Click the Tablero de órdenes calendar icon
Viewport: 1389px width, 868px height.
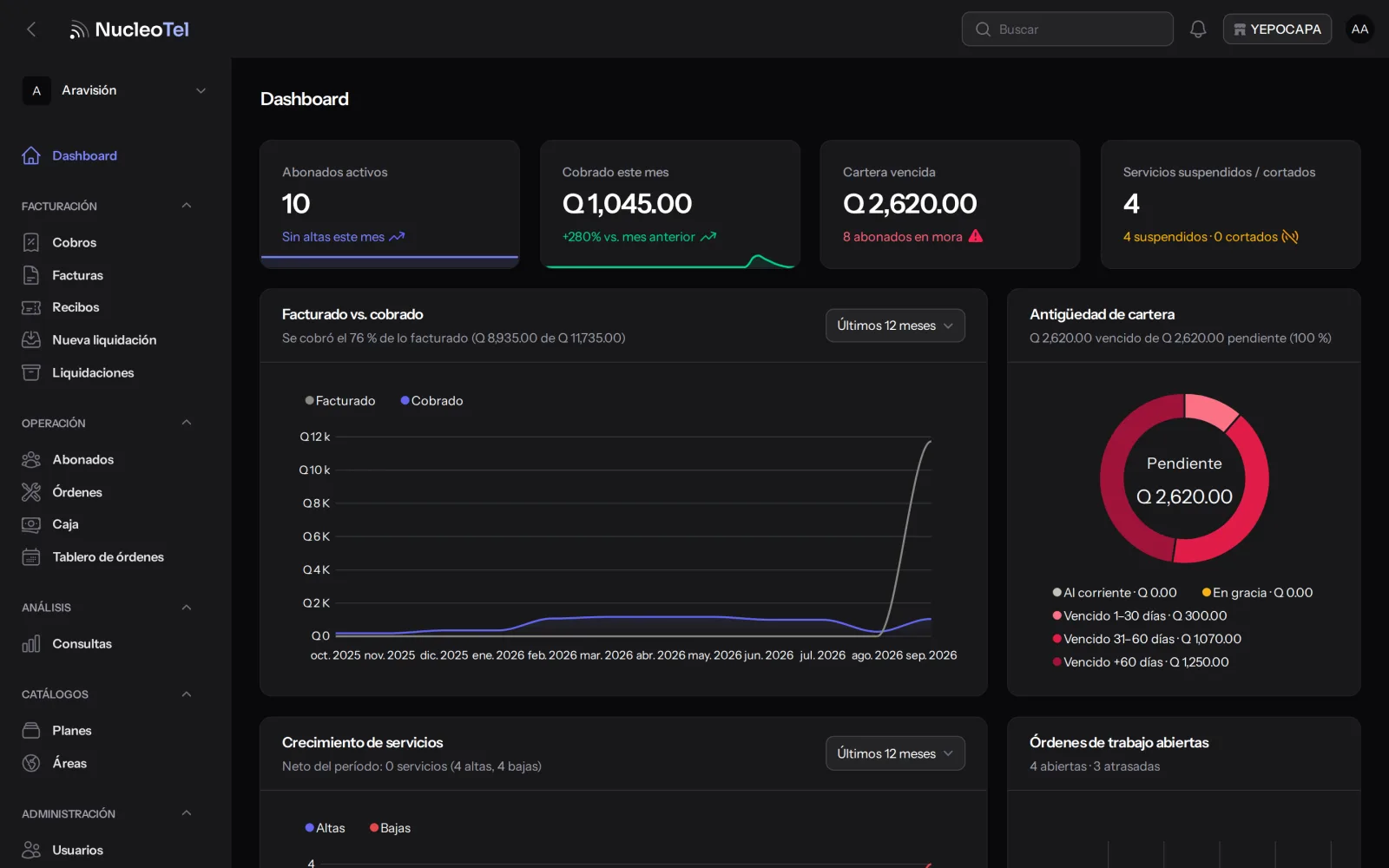tap(31, 556)
